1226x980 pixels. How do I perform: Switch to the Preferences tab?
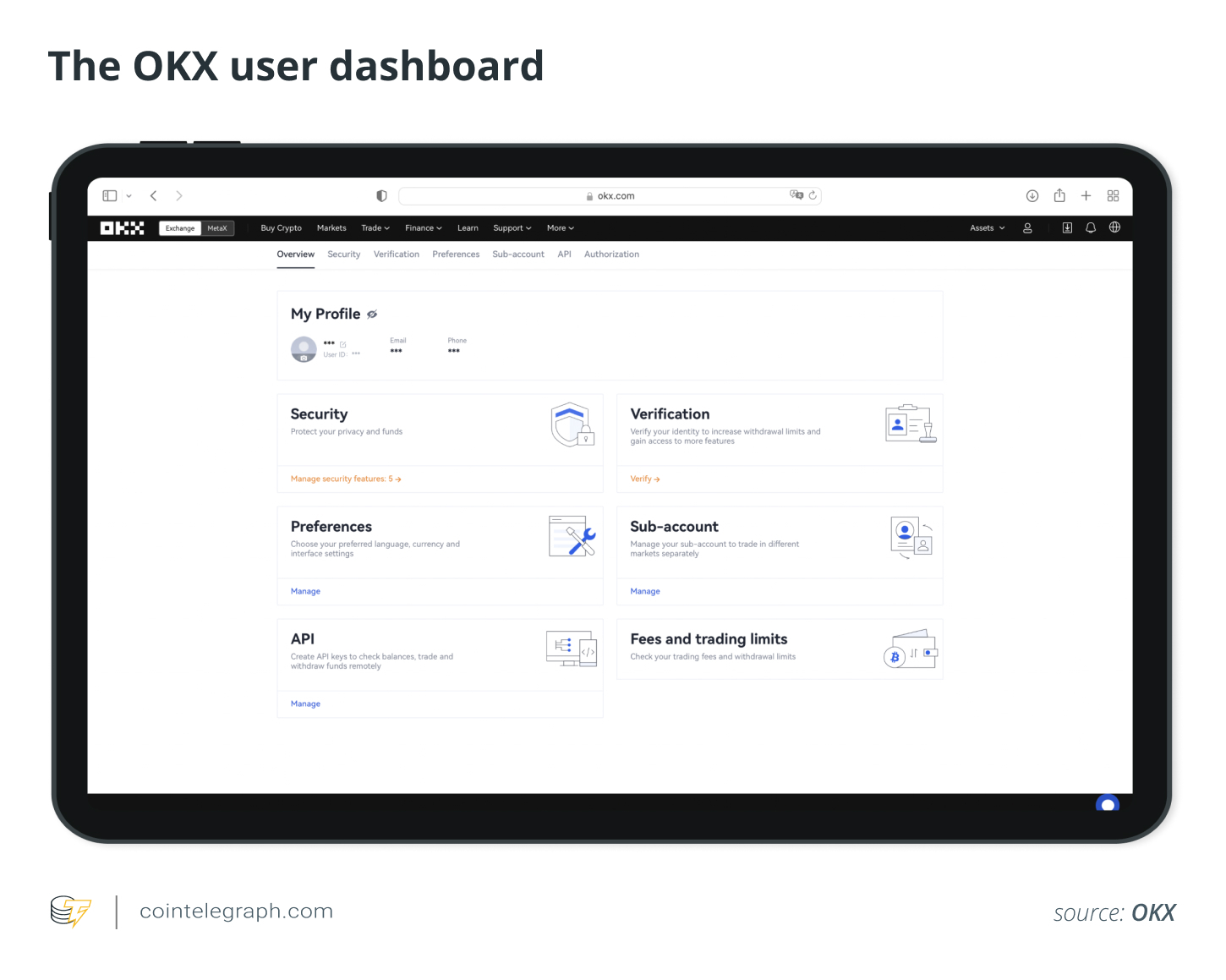(456, 255)
